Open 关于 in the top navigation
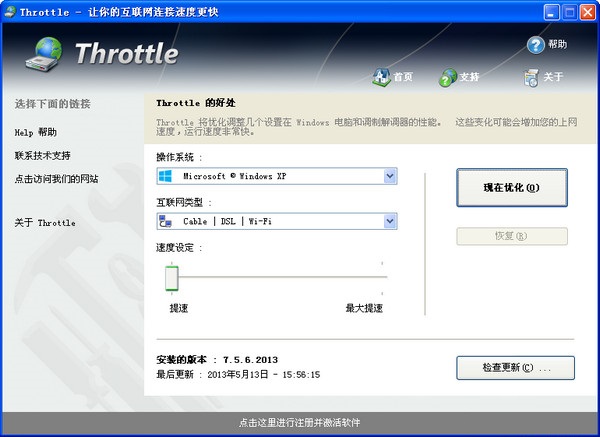Screen dimensions: 600x437 553,77
